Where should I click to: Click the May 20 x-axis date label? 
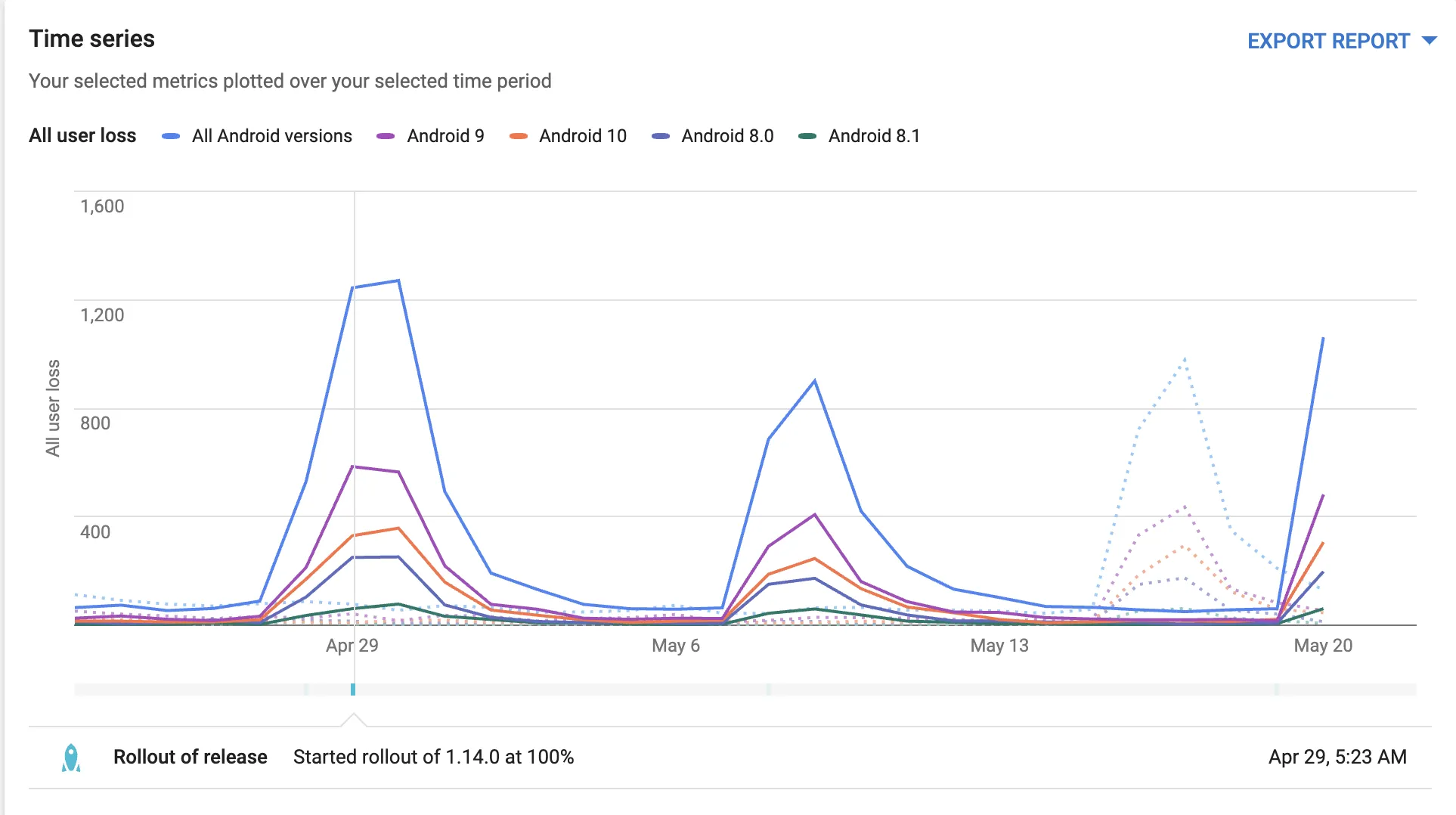[1323, 646]
